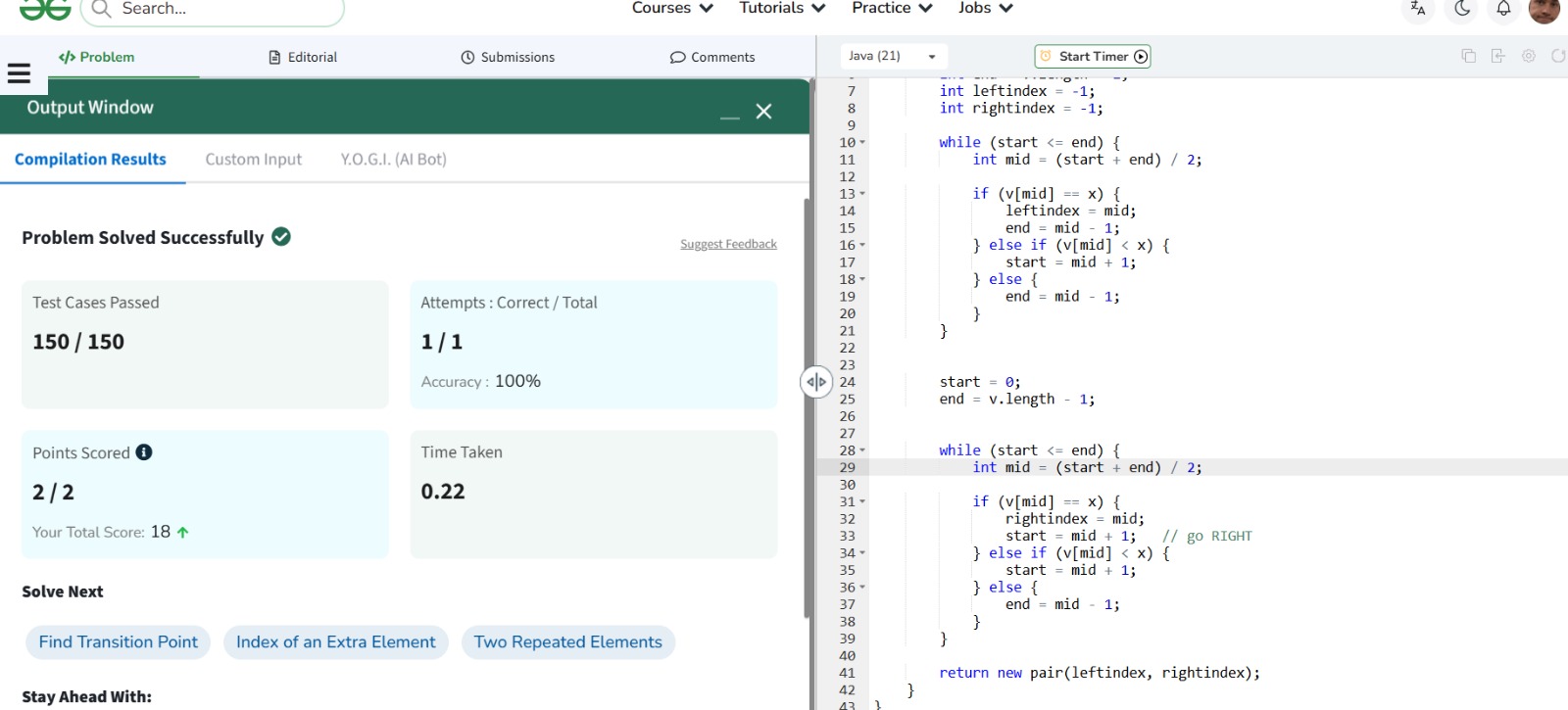This screenshot has height=710, width=1568.
Task: Expand the Courses menu
Action: 672,9
